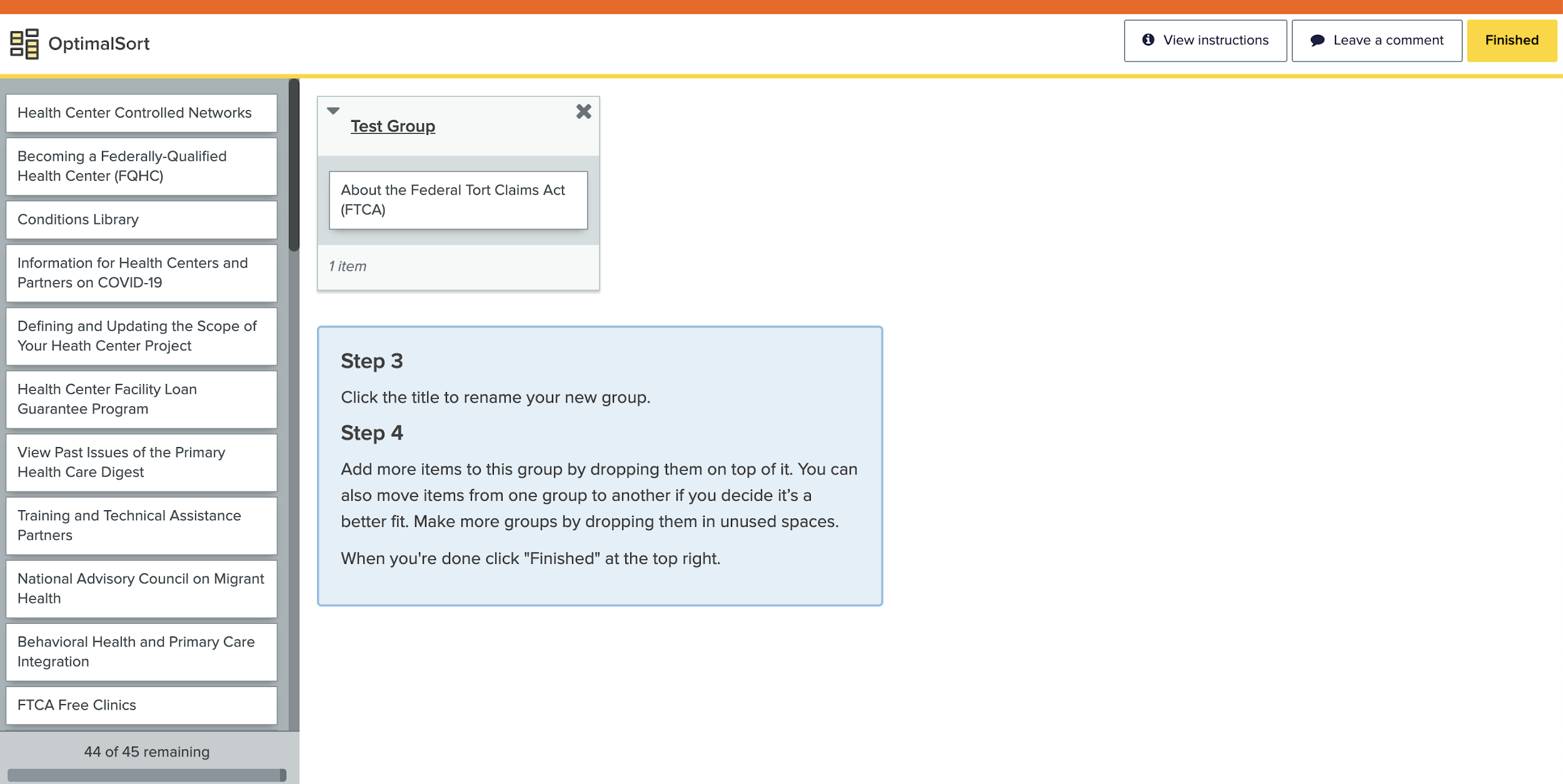This screenshot has height=784, width=1563.
Task: Click Behavioral Health and Primary Care Integration card
Action: coord(141,651)
